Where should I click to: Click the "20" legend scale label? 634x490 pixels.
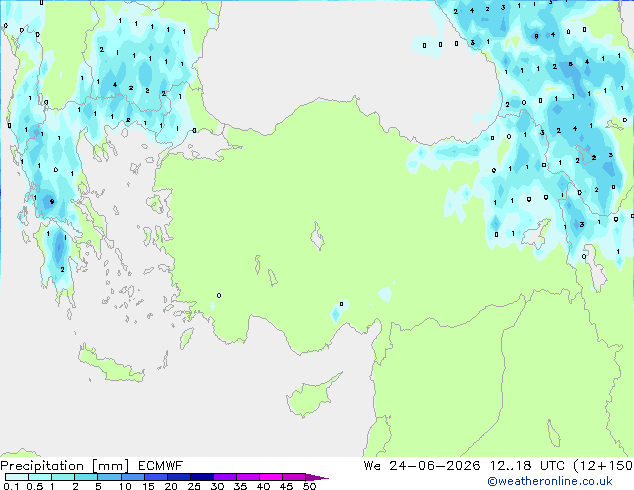pyautogui.click(x=171, y=486)
